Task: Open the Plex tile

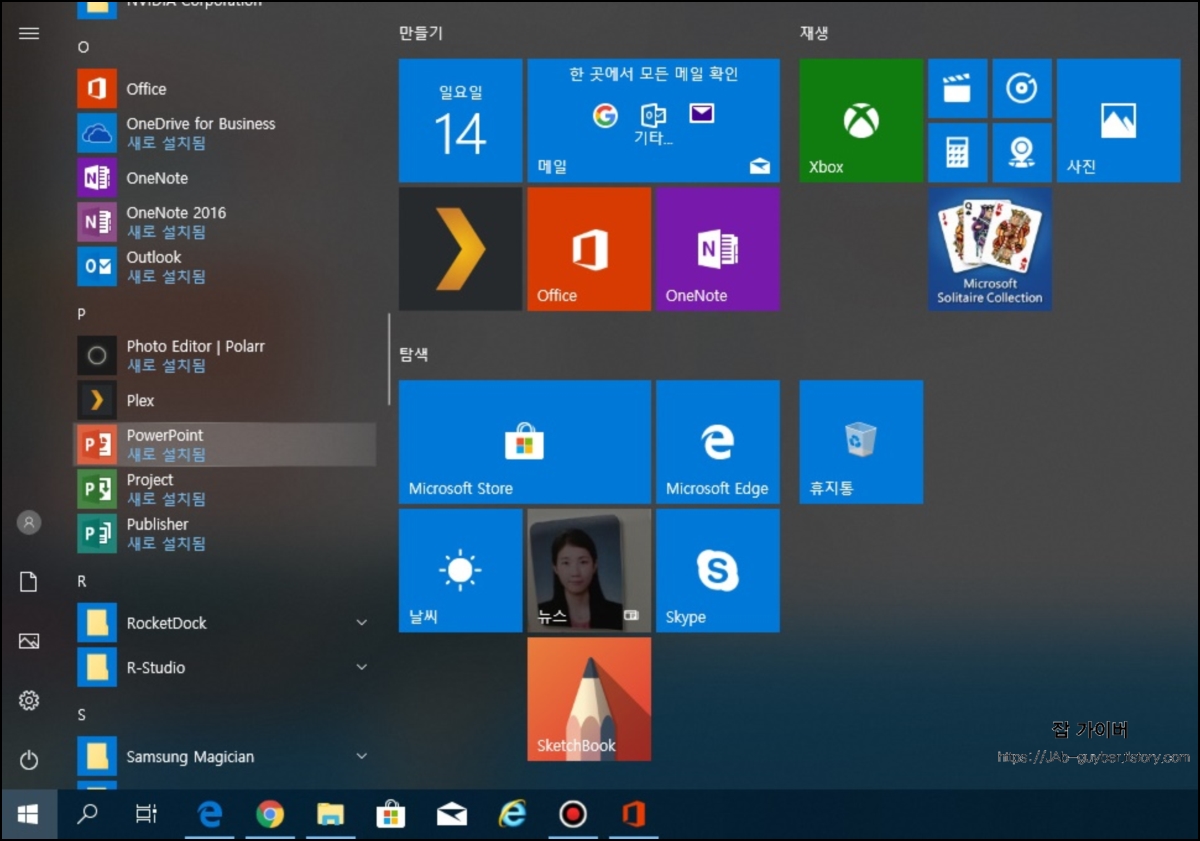Action: [460, 249]
